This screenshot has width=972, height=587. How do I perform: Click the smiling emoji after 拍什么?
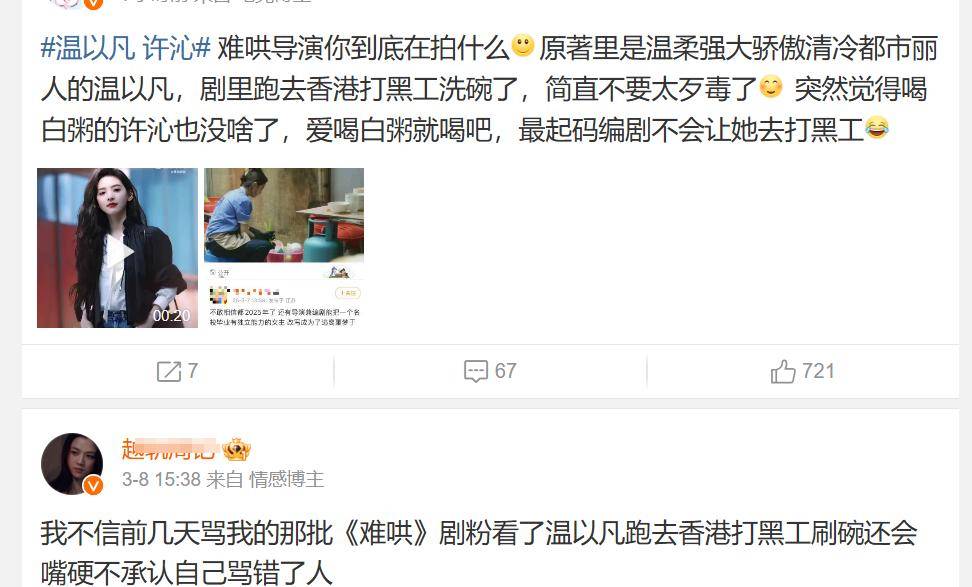(523, 45)
